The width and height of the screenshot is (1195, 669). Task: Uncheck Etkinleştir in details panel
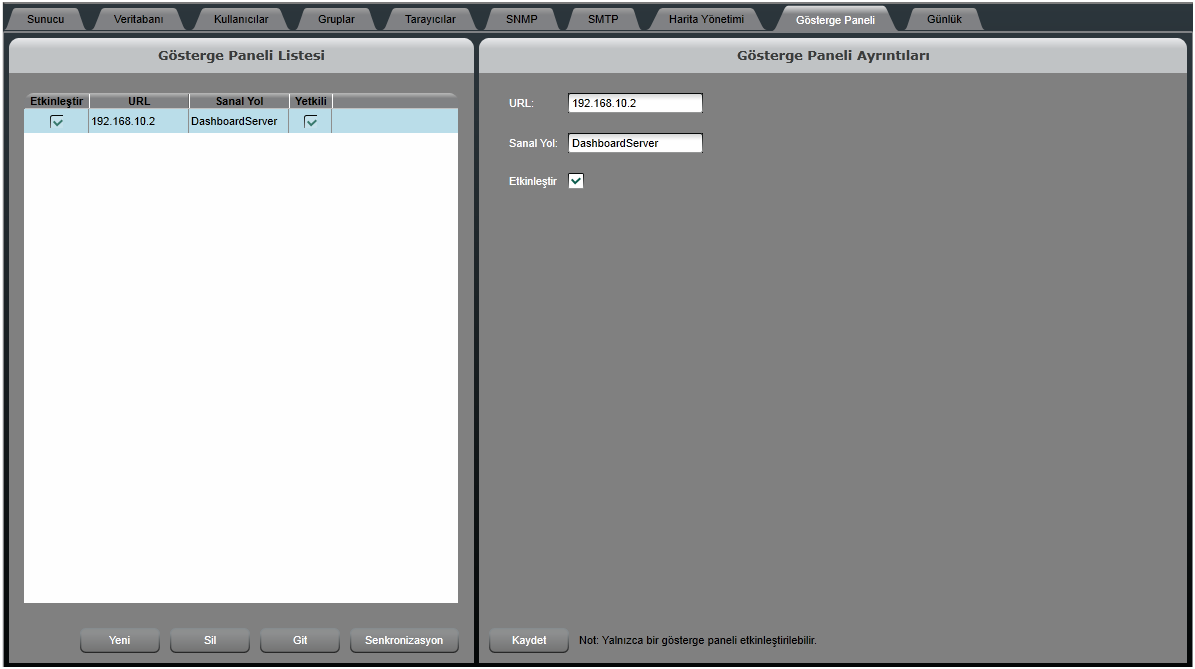tap(576, 181)
